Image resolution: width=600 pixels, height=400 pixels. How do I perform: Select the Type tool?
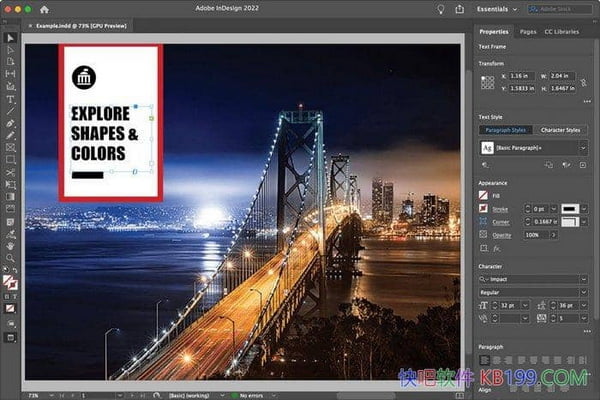click(x=10, y=99)
